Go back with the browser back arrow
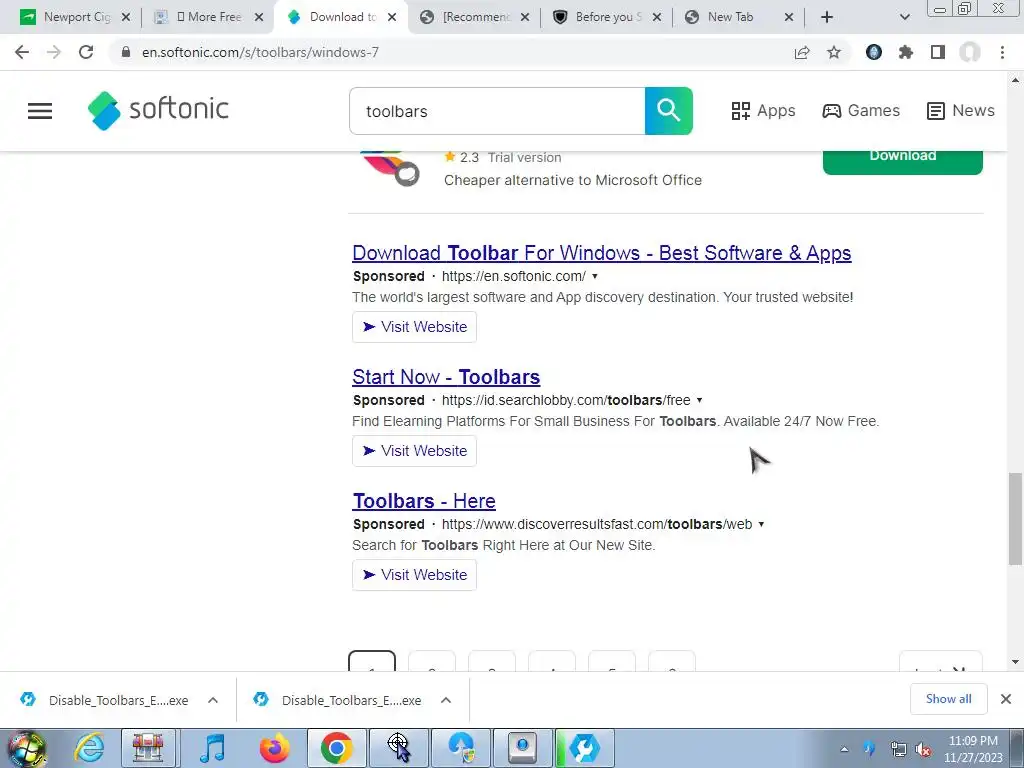The width and height of the screenshot is (1024, 768). click(22, 52)
